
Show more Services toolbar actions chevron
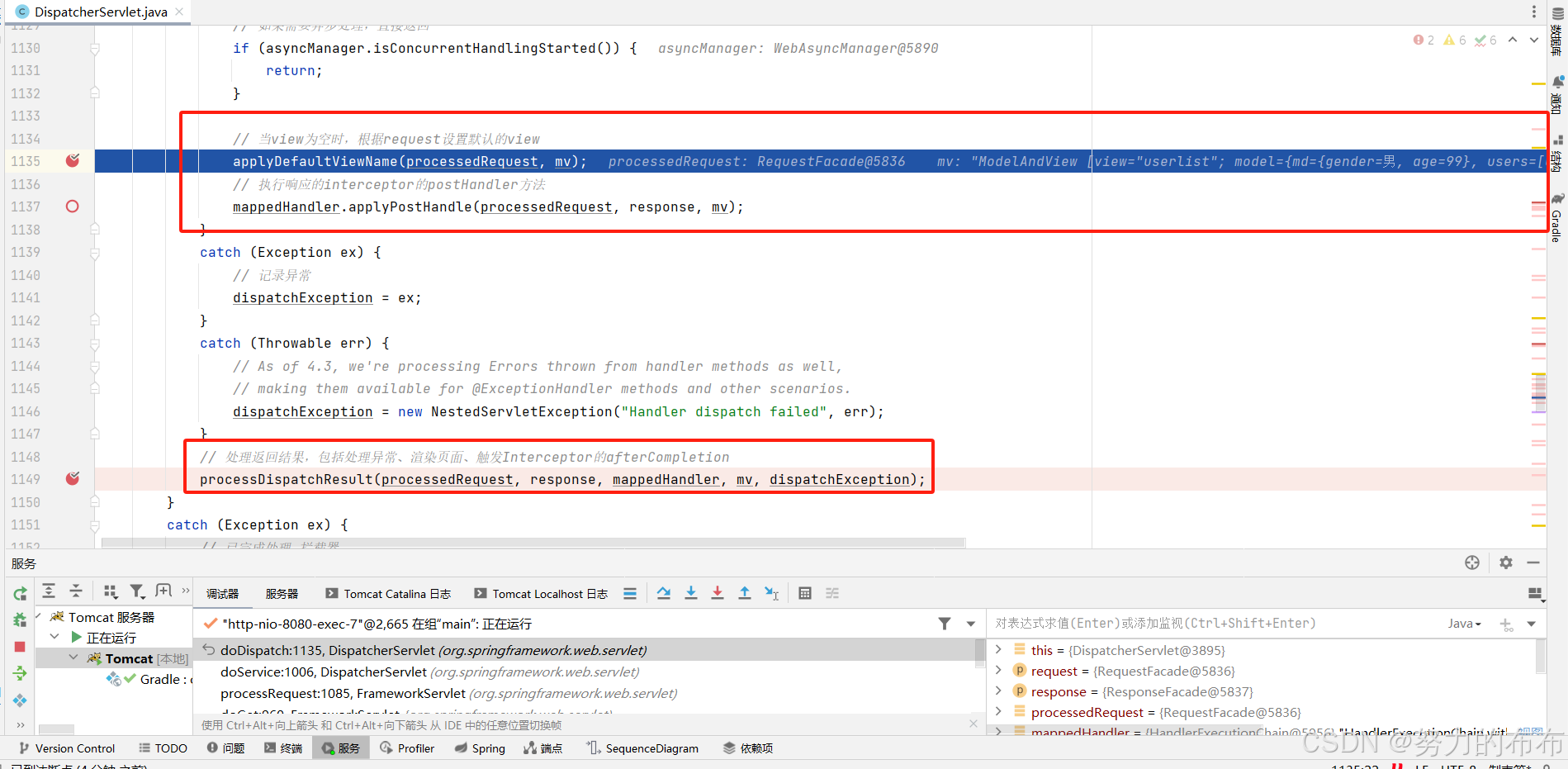[x=186, y=591]
